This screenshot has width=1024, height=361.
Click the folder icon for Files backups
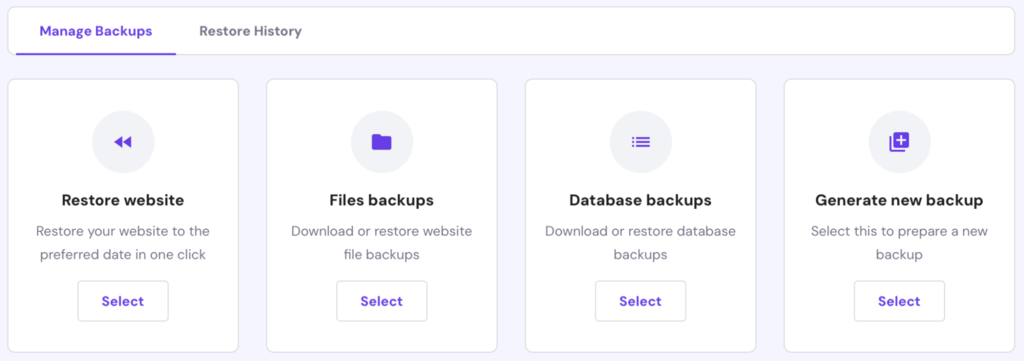[381, 142]
